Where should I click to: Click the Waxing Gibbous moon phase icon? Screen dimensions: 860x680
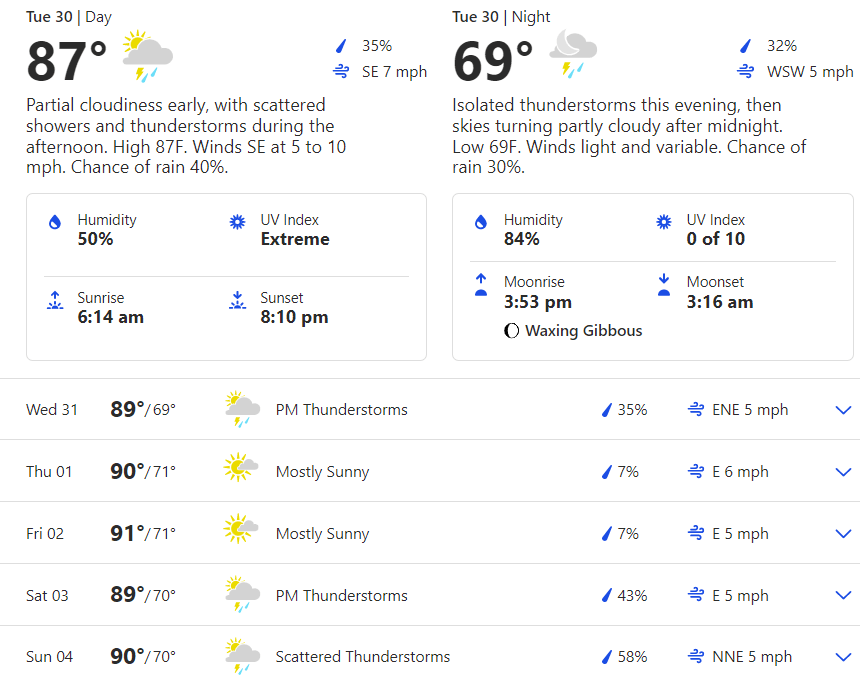click(x=512, y=331)
